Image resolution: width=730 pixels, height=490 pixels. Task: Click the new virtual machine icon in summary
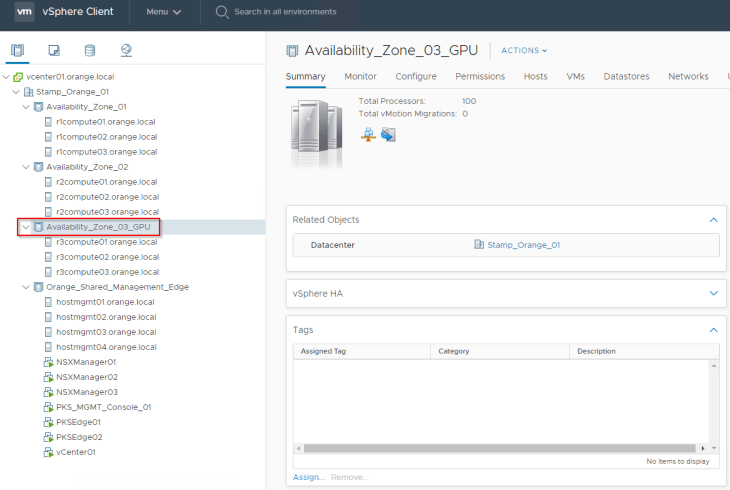click(x=388, y=134)
